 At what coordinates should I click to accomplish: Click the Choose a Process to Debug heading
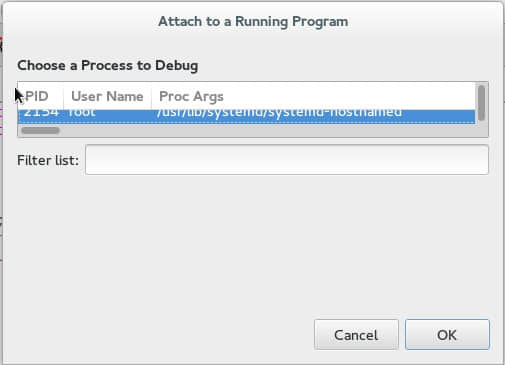pos(108,65)
